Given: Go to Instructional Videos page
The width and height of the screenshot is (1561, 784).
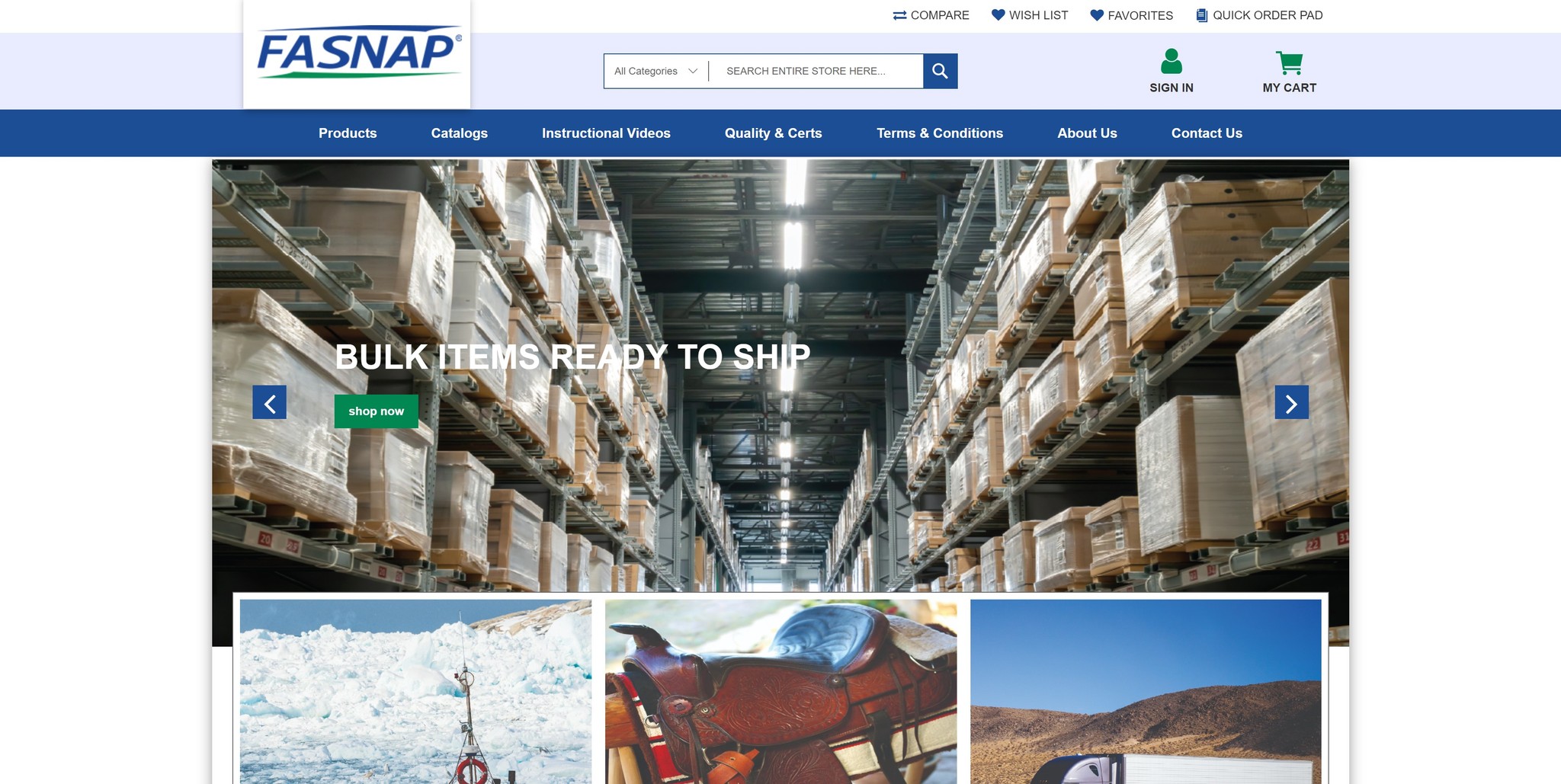Looking at the screenshot, I should [x=606, y=133].
